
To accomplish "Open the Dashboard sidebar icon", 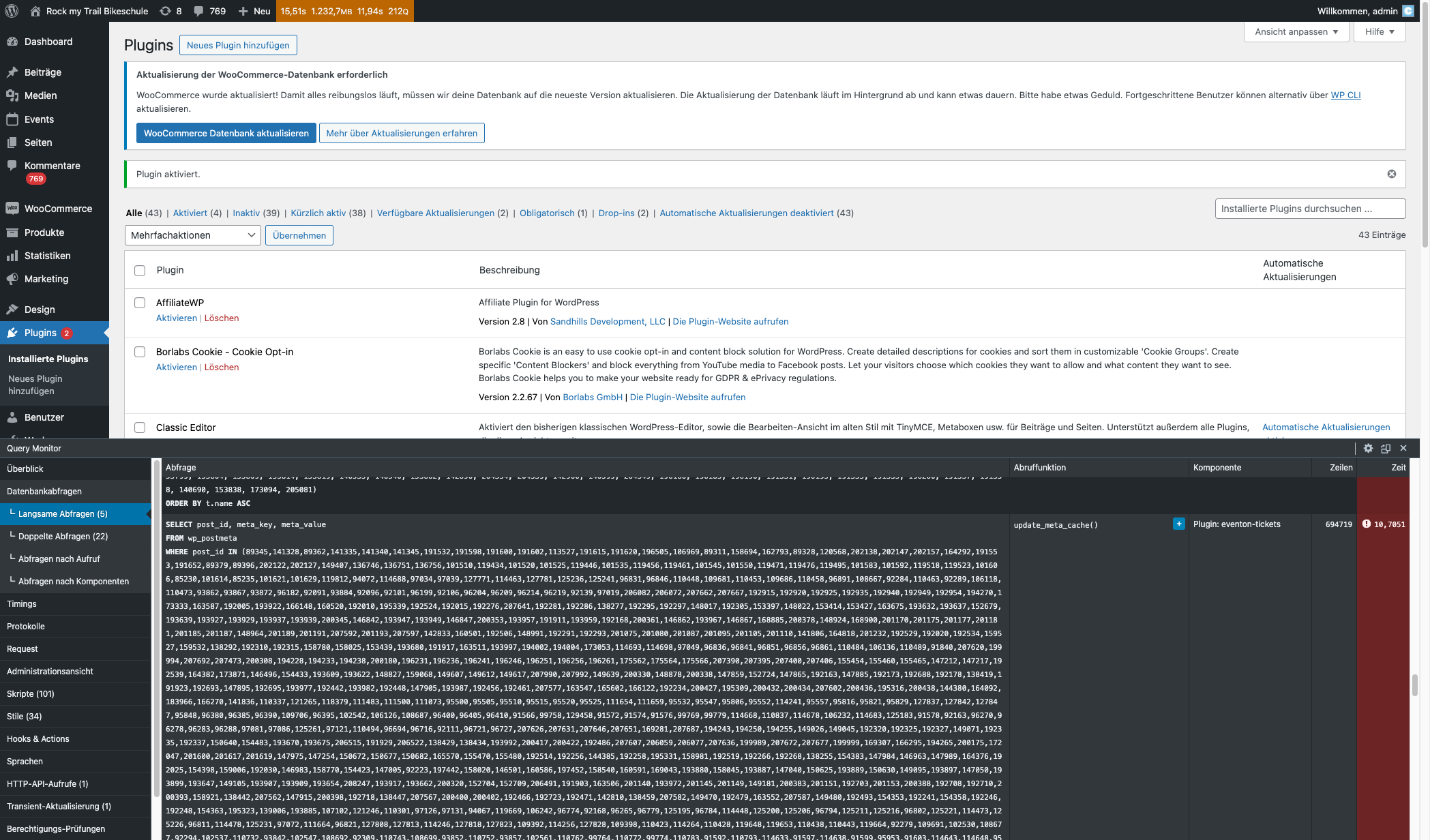I will pyautogui.click(x=12, y=42).
